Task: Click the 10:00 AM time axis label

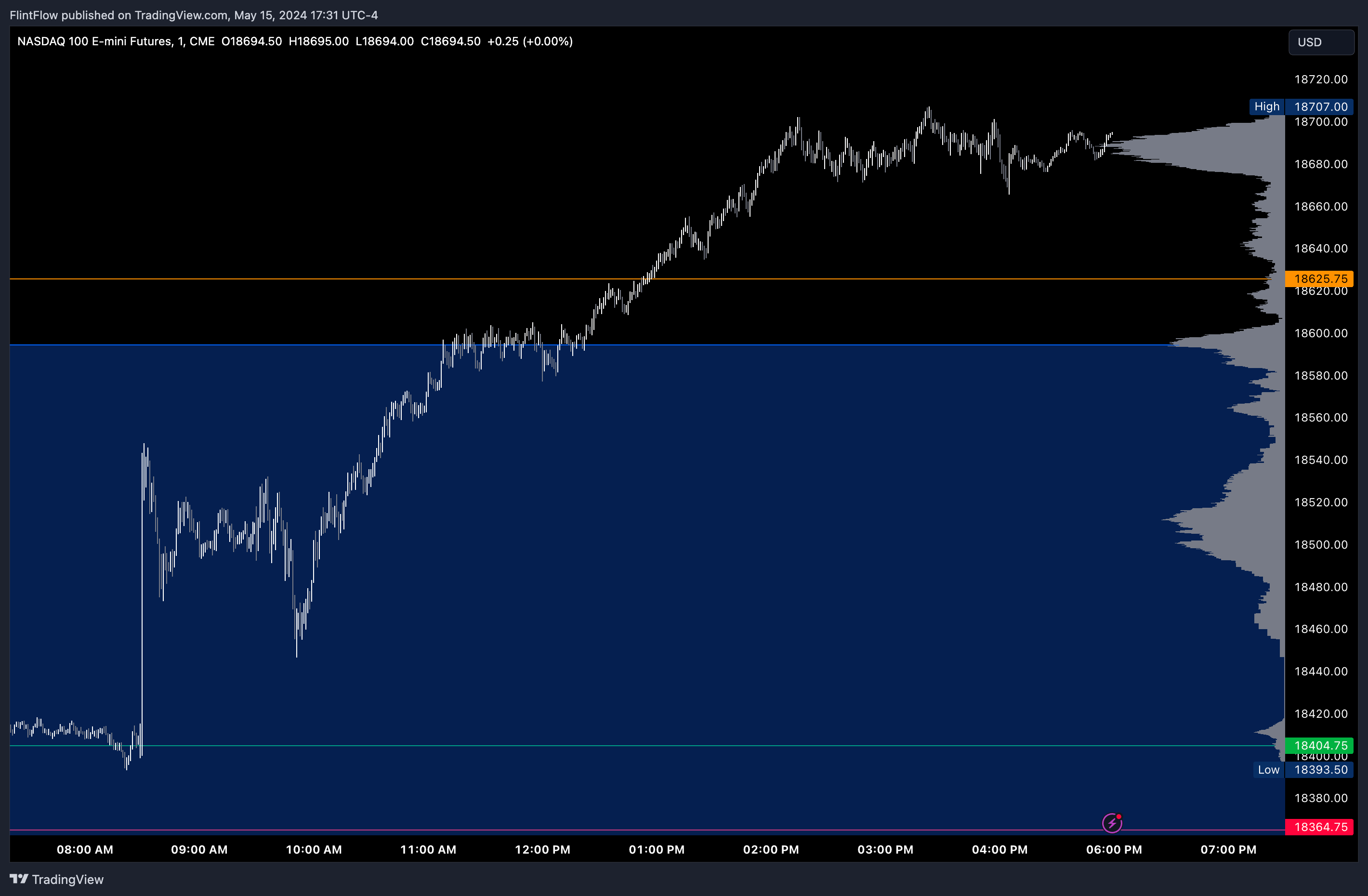Action: click(314, 849)
